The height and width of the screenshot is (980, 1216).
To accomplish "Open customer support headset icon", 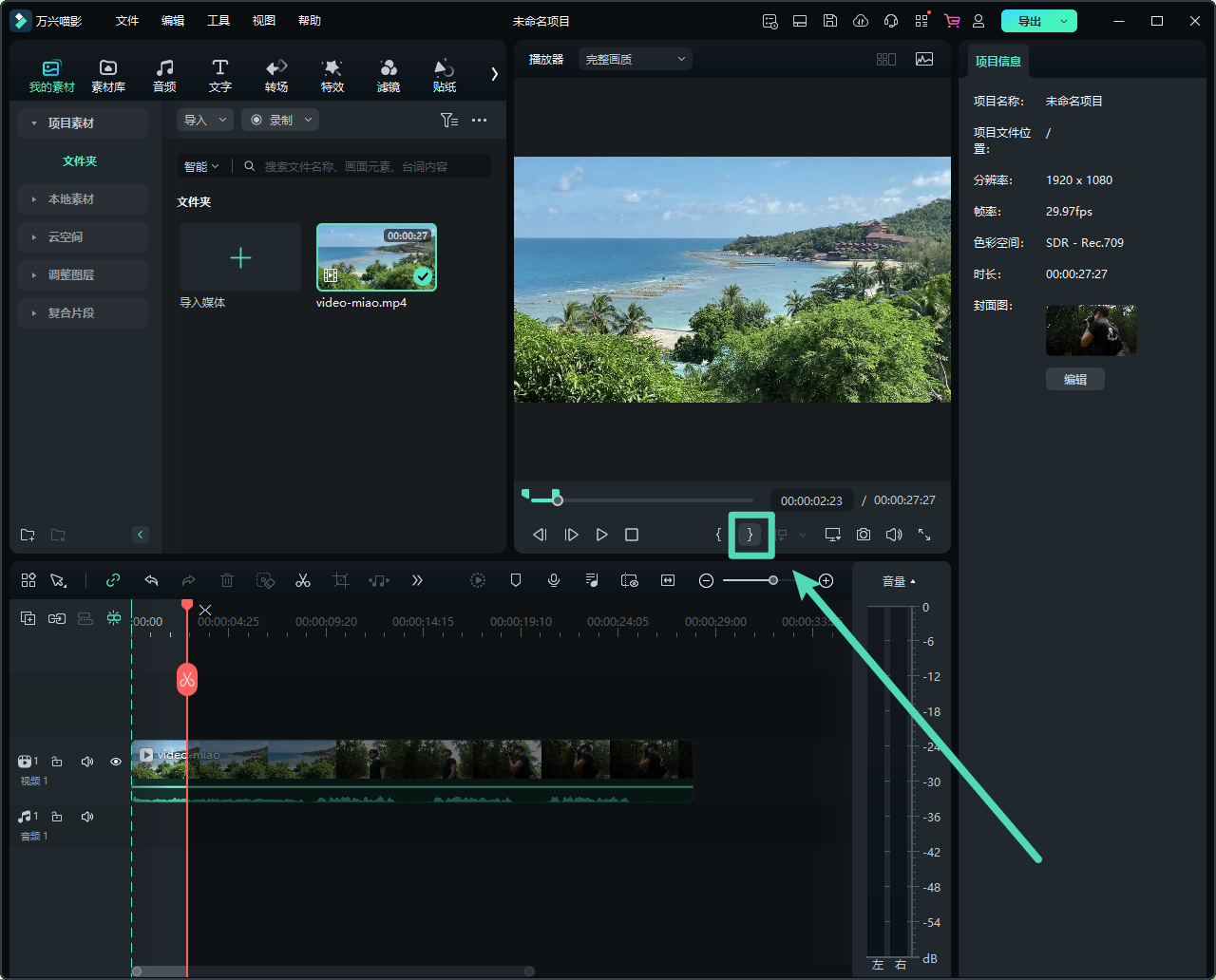I will click(x=891, y=21).
